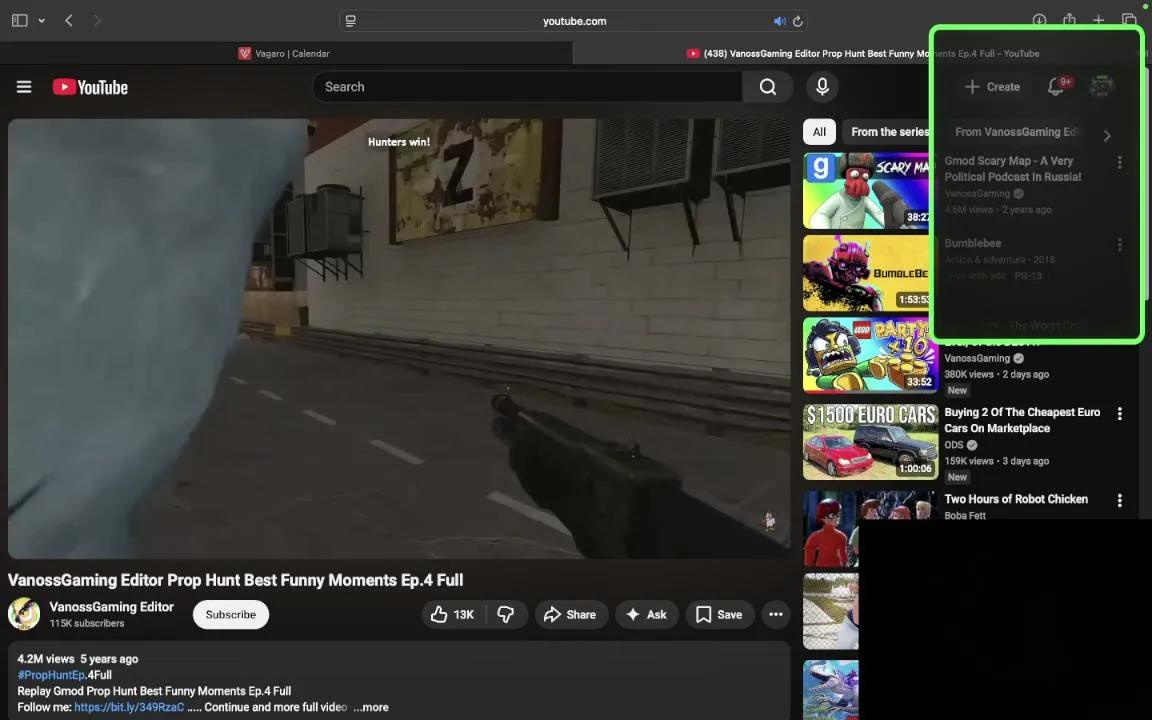Go back in Safari
Screen dimensions: 1152x720
pos(69,21)
